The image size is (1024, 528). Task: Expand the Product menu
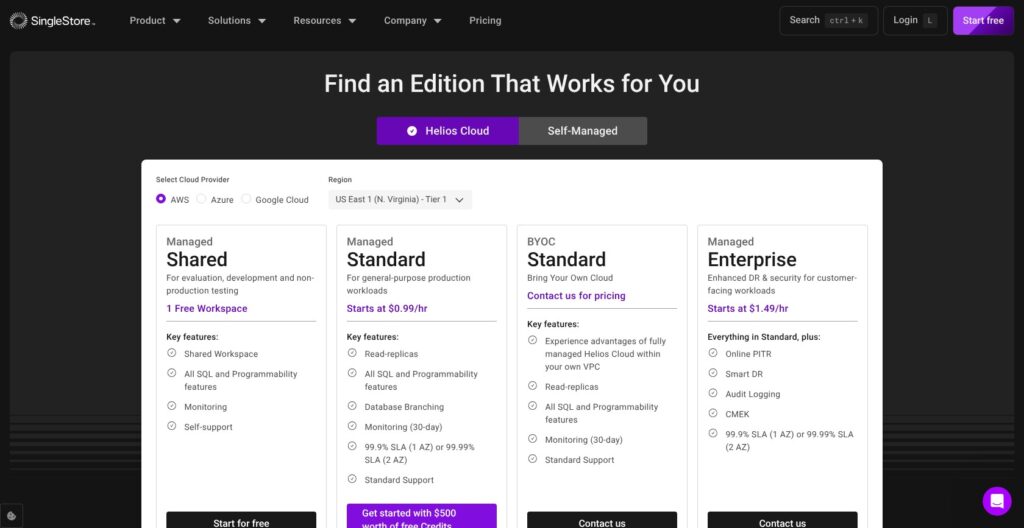click(155, 20)
